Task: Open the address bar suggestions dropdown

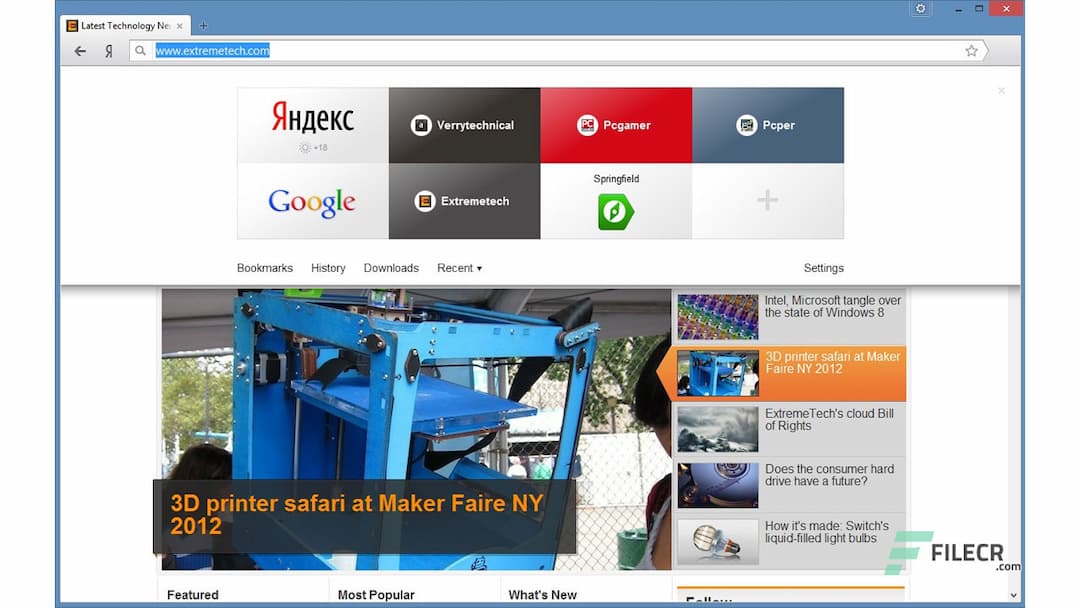Action: pos(985,50)
